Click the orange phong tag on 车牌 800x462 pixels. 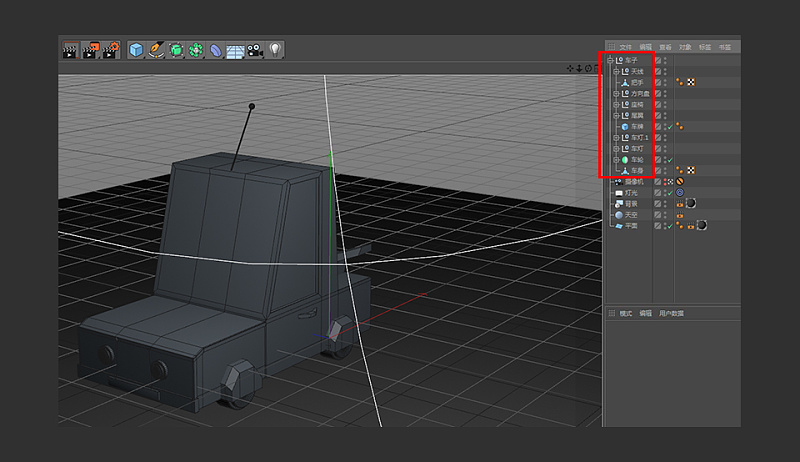680,126
